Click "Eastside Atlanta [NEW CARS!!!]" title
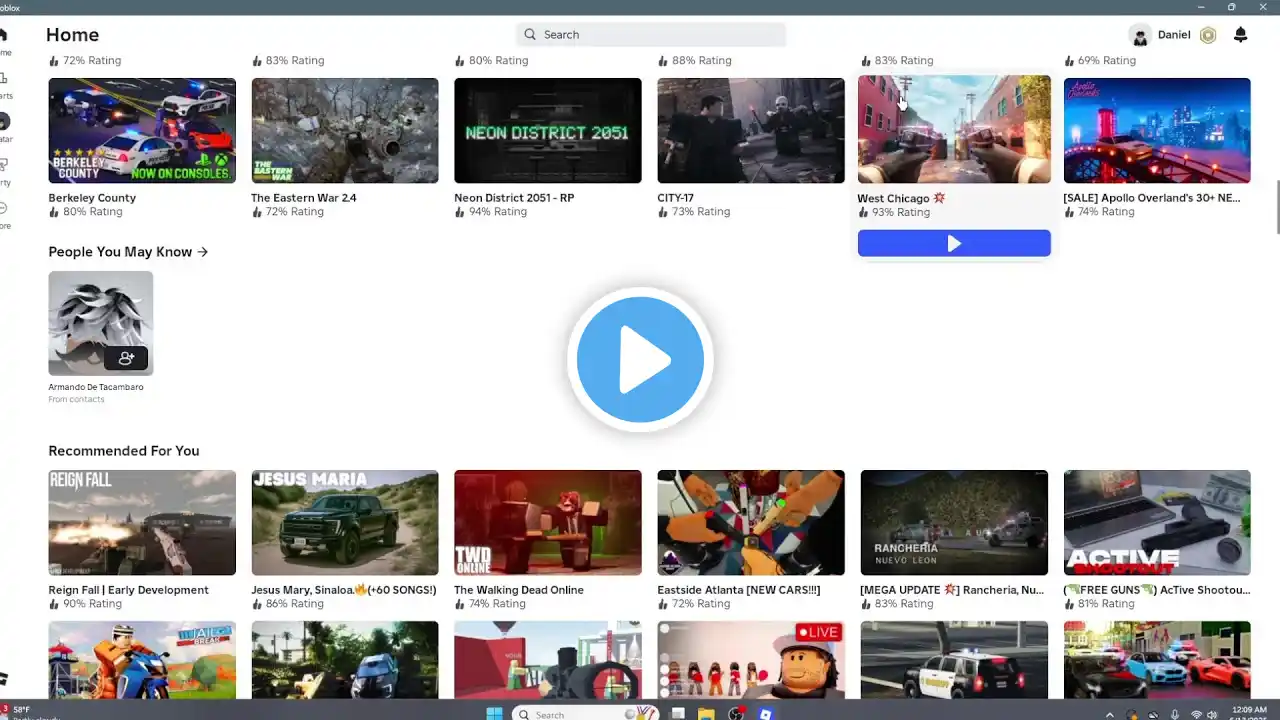The image size is (1280, 720). click(x=739, y=590)
